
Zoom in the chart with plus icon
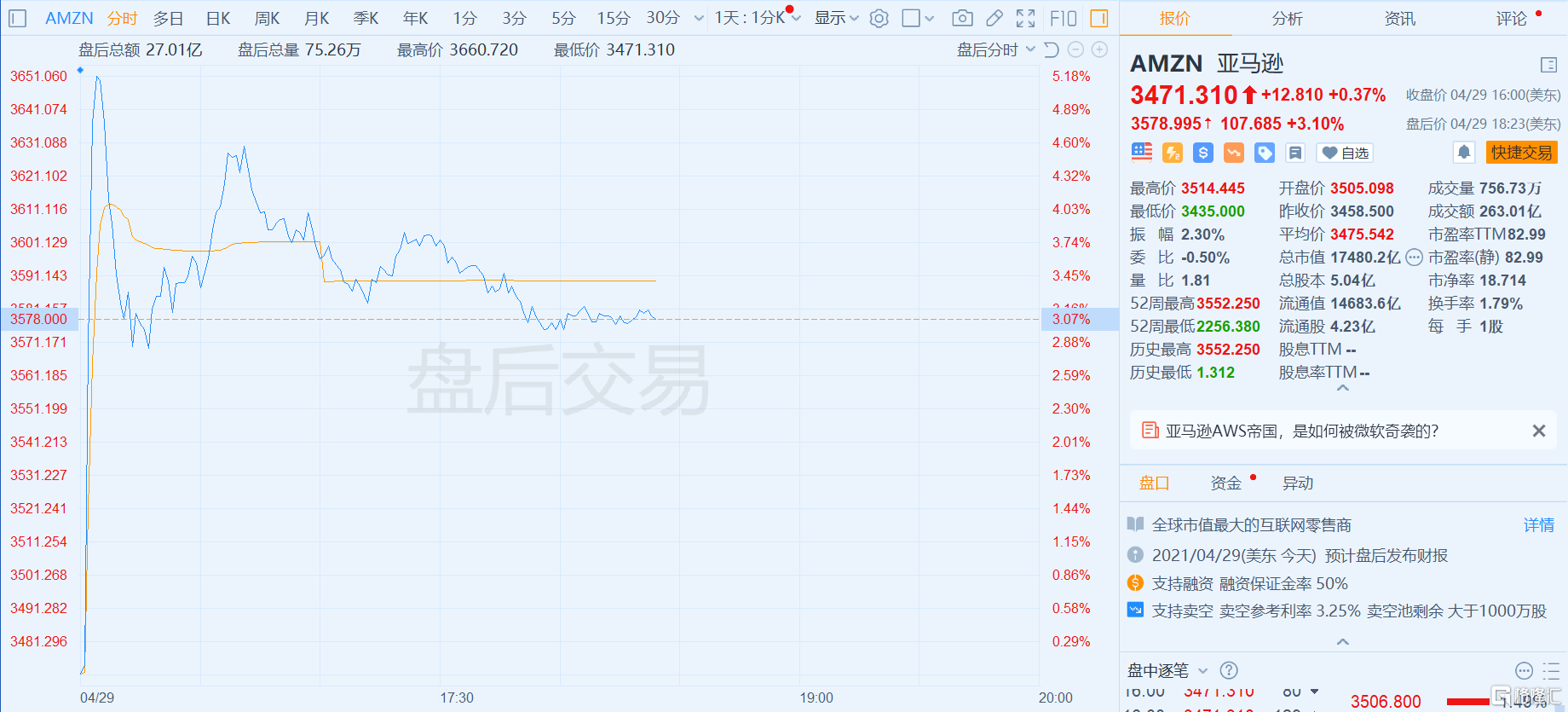pos(1100,49)
